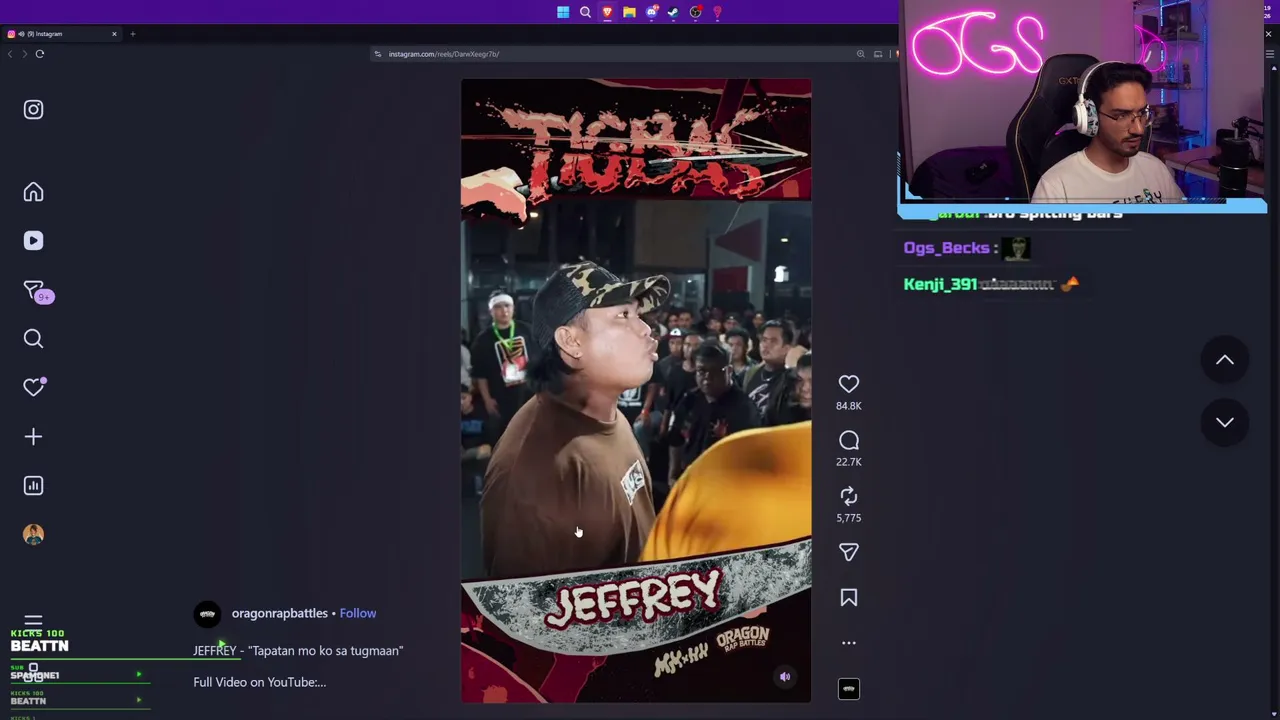Open the Reels section icon
The height and width of the screenshot is (720, 1280).
tap(33, 241)
